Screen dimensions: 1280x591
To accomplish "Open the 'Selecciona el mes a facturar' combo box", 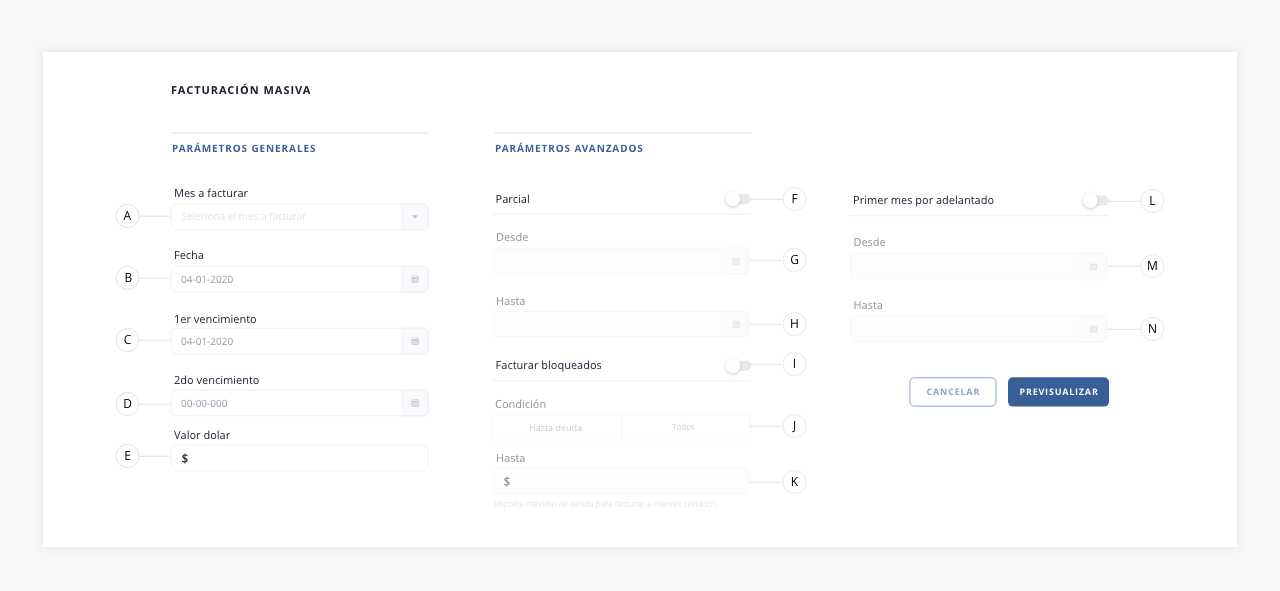I will [300, 217].
